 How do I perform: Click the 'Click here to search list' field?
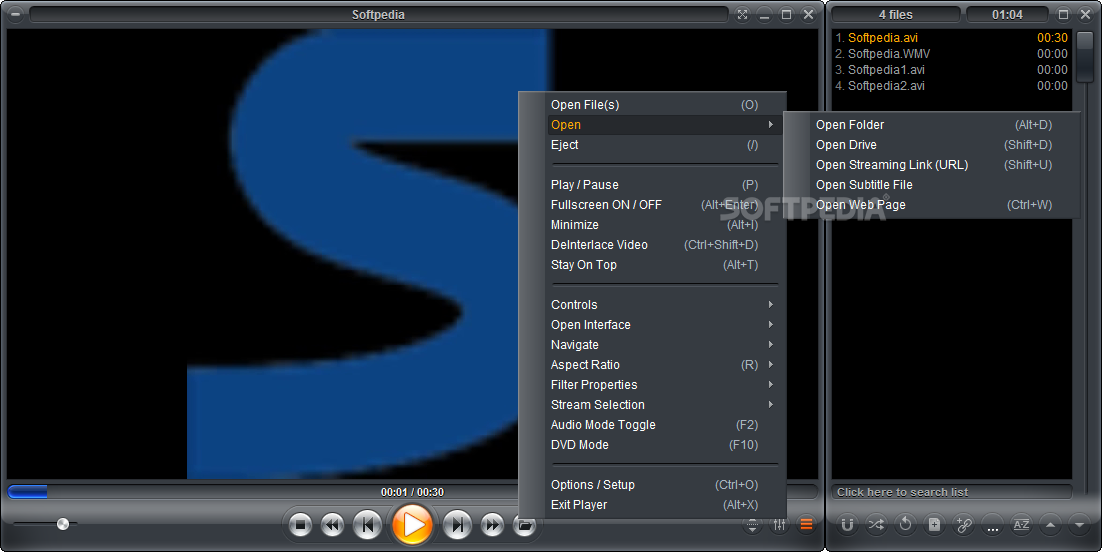pyautogui.click(x=952, y=492)
